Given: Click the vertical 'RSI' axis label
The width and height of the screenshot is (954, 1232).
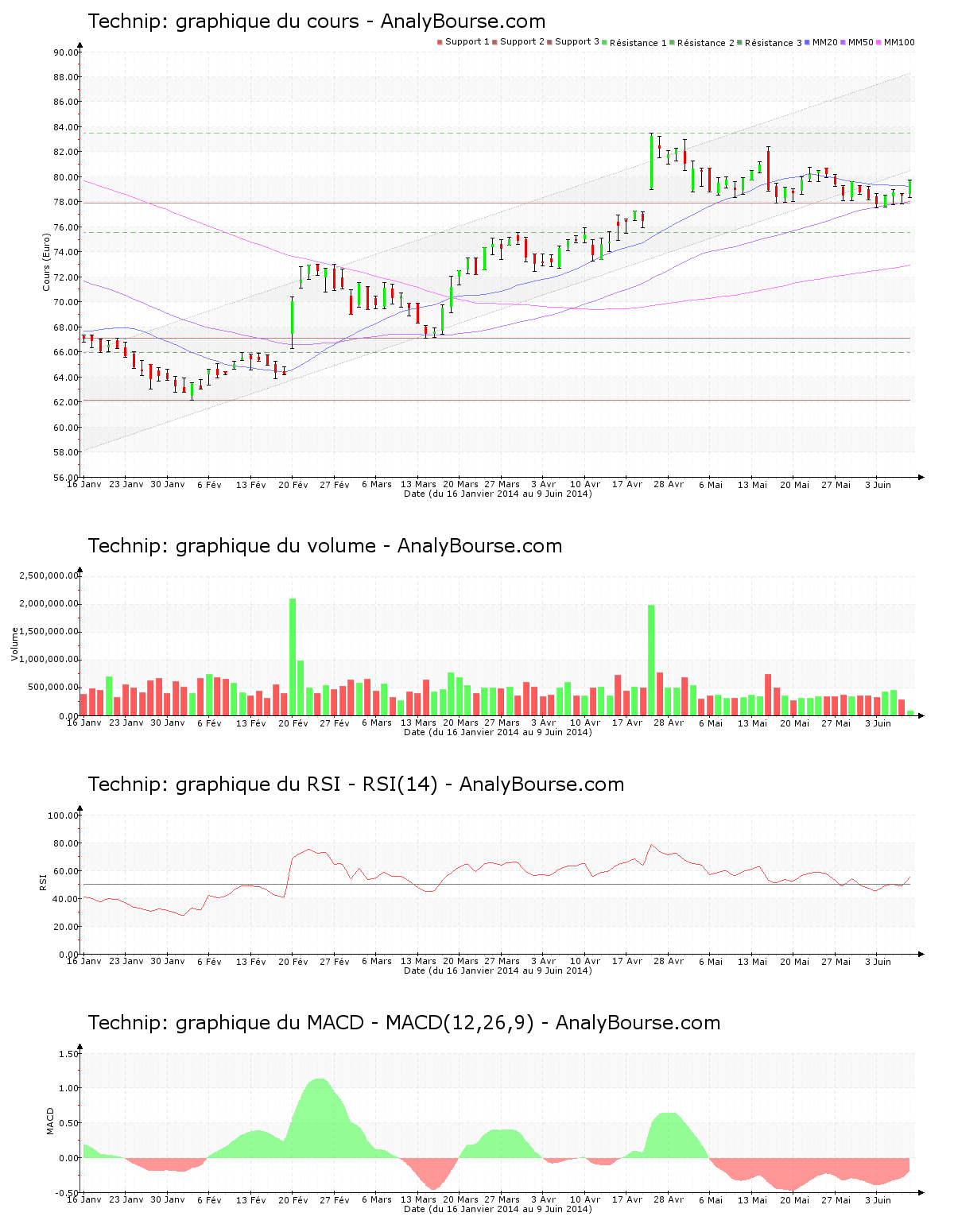Looking at the screenshot, I should pos(43,881).
